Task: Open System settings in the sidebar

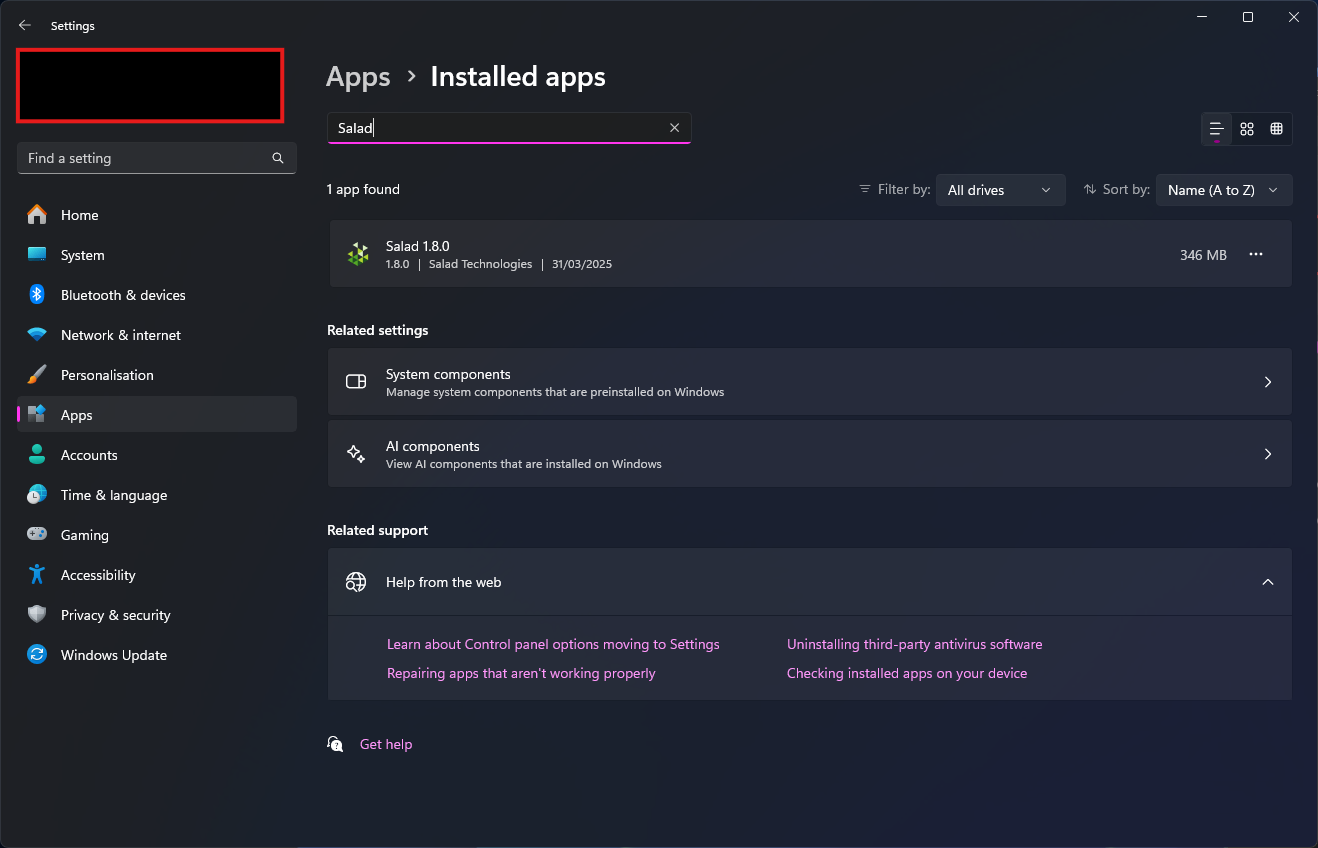Action: click(157, 255)
